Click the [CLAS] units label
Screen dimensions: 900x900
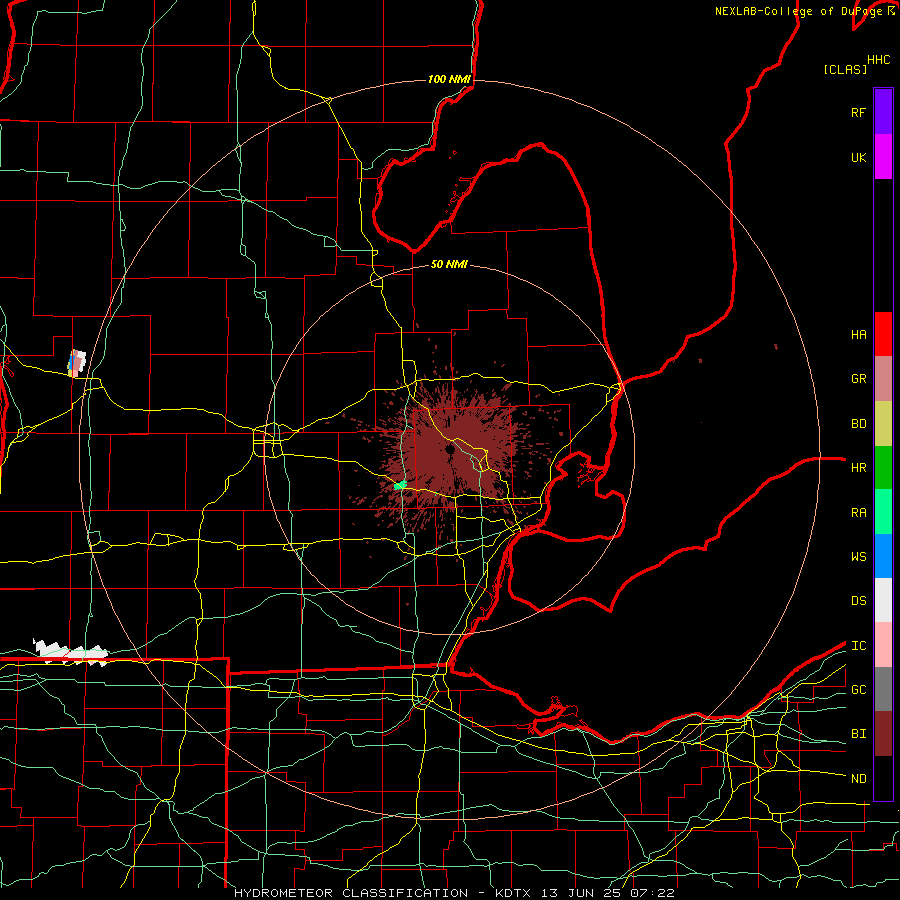click(x=845, y=69)
